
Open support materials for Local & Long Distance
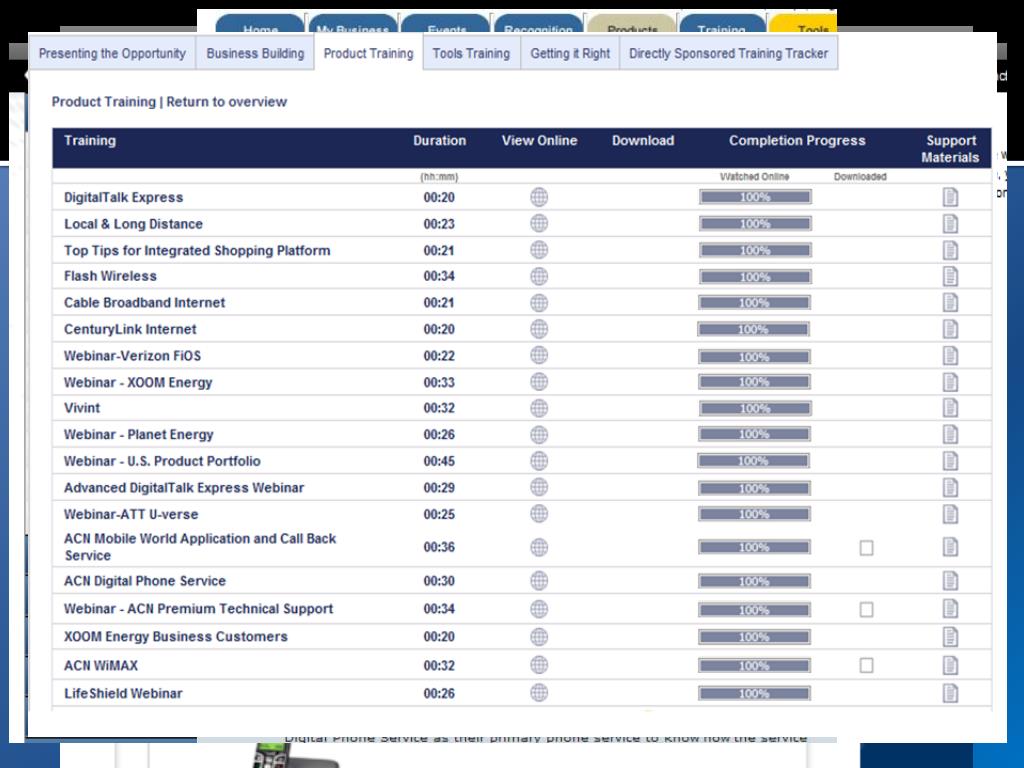(950, 224)
